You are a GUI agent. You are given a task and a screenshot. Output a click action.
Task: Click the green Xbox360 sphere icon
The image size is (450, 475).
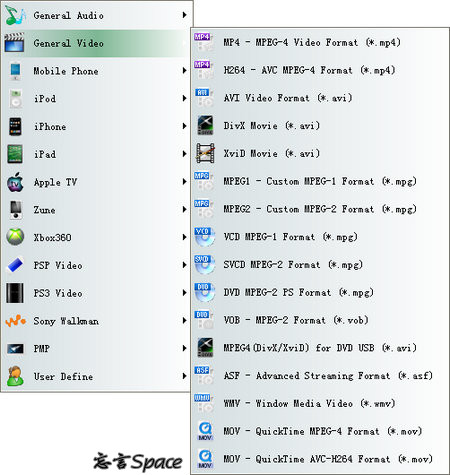15,237
